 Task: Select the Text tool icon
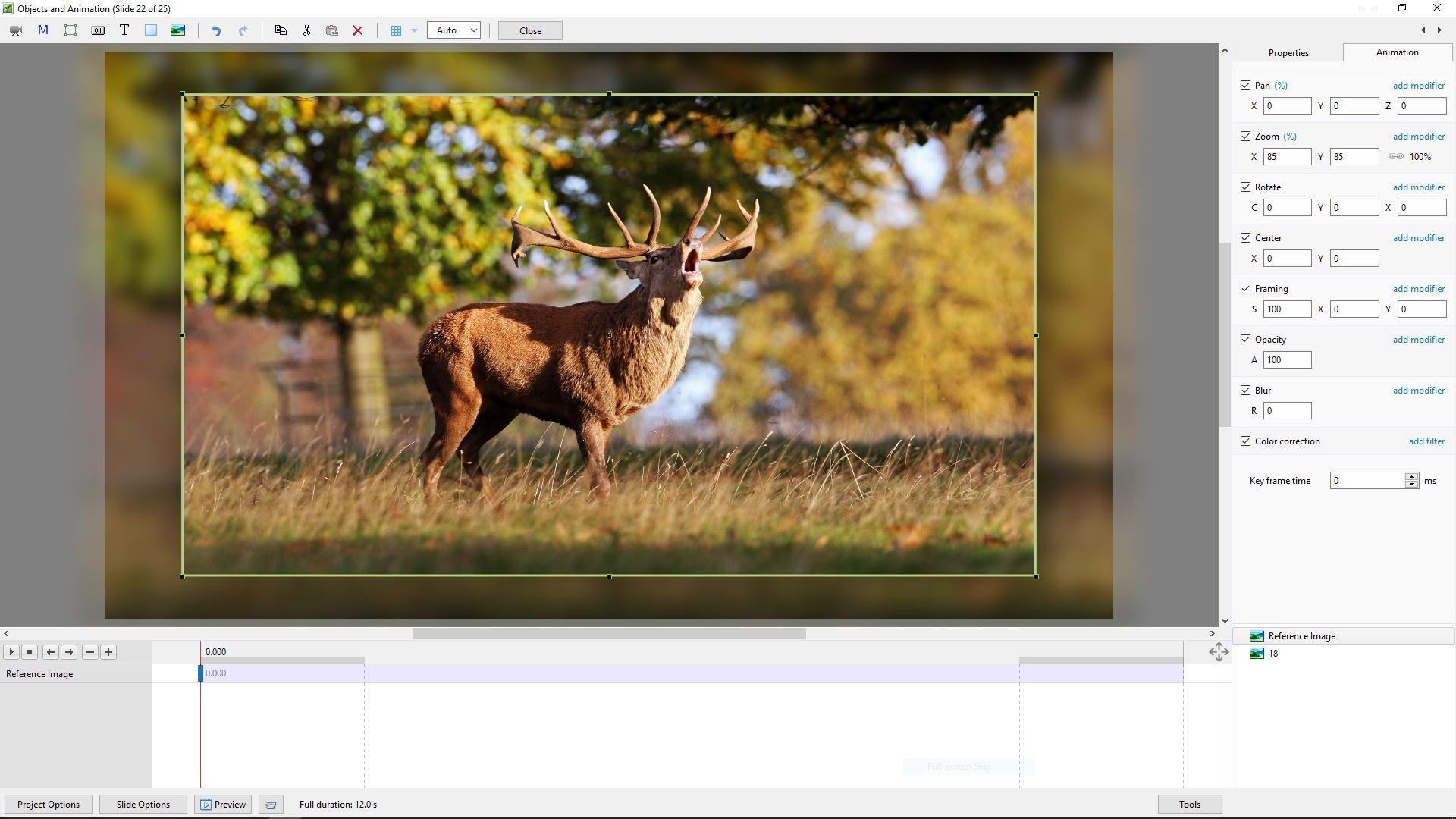[x=124, y=30]
